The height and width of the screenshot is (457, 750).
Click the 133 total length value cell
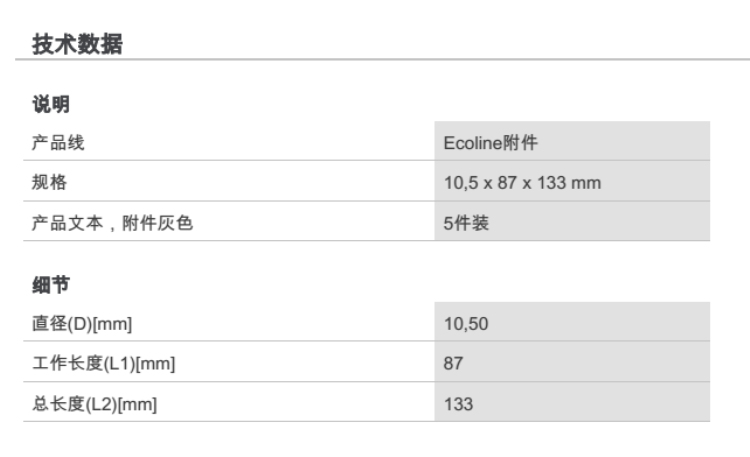[x=458, y=404]
